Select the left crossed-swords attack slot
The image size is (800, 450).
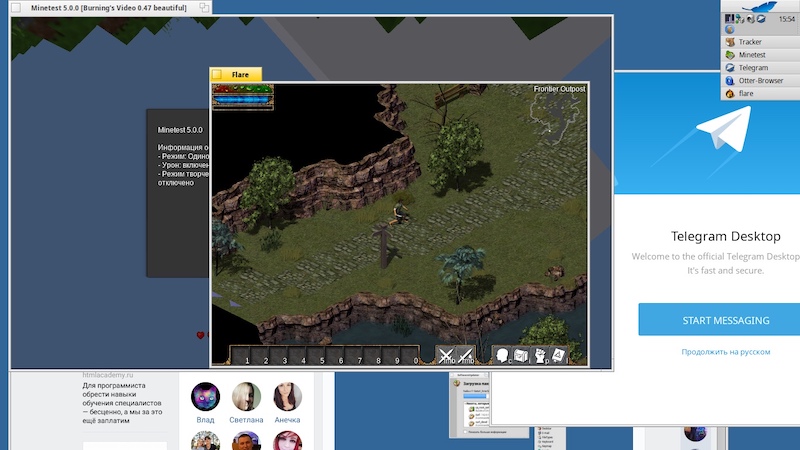tap(447, 355)
